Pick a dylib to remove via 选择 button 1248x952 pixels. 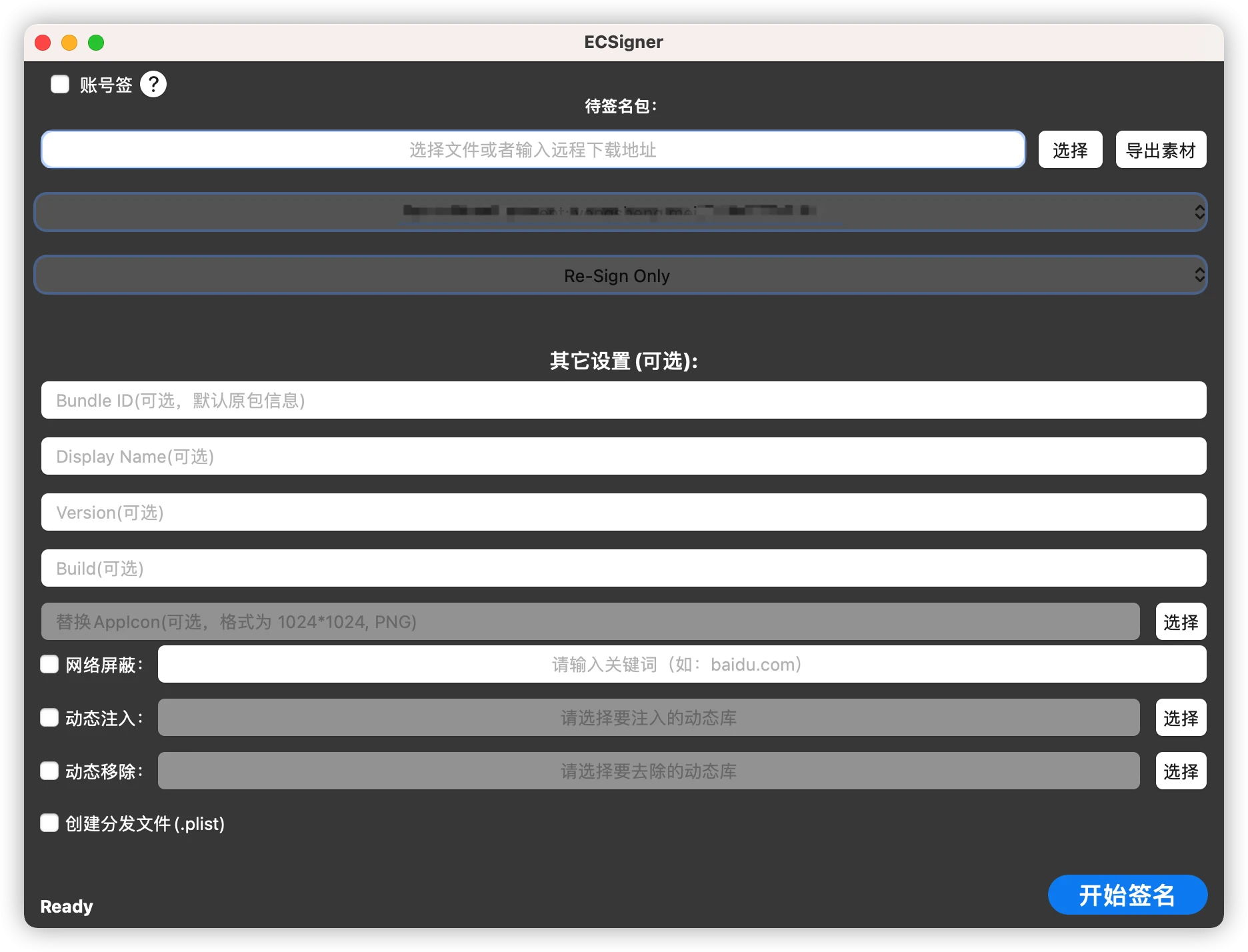point(1181,771)
